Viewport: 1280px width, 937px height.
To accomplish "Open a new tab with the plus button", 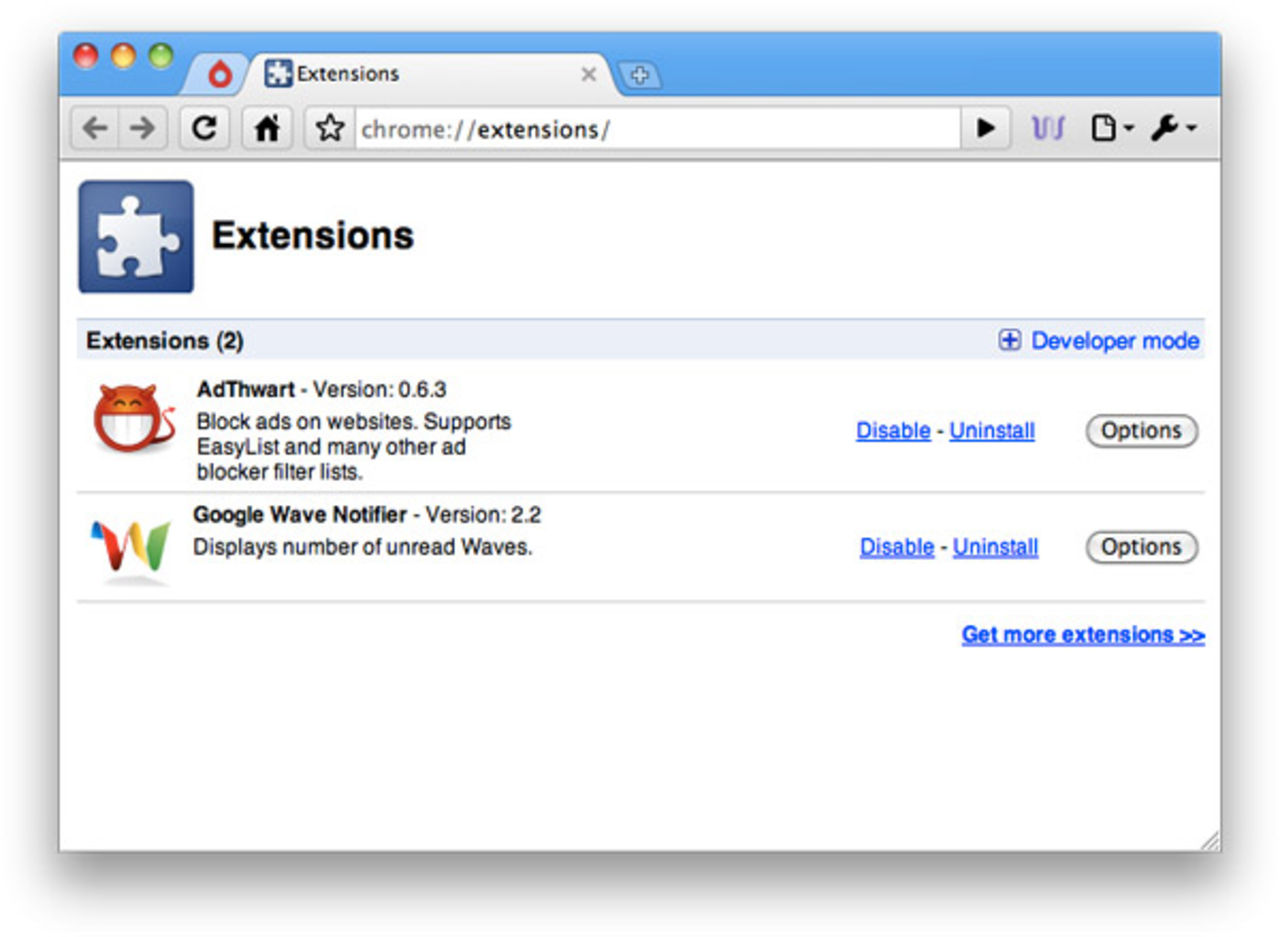I will (x=640, y=75).
